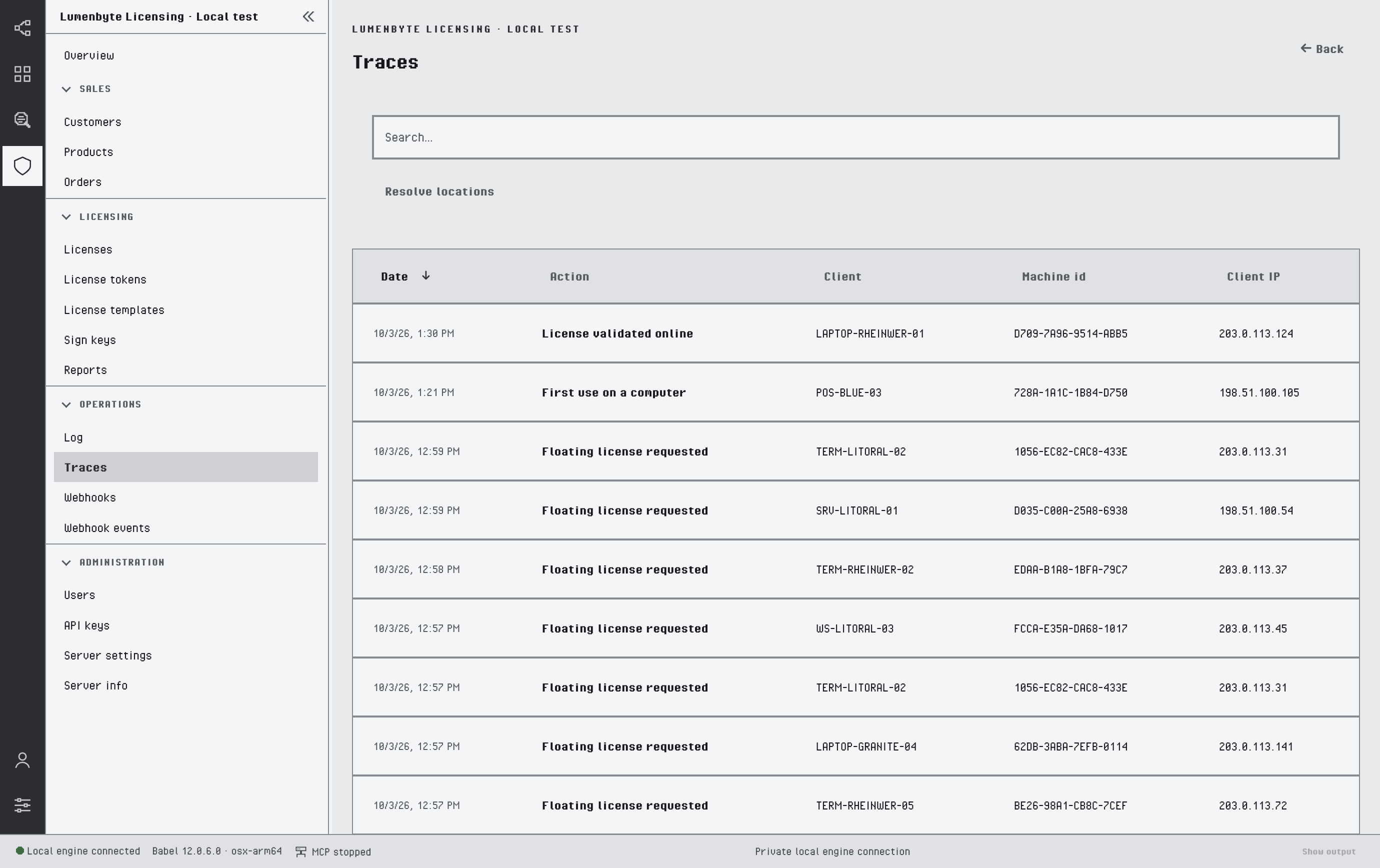Click Show output in status bar
Image resolution: width=1380 pixels, height=868 pixels.
coord(1328,852)
